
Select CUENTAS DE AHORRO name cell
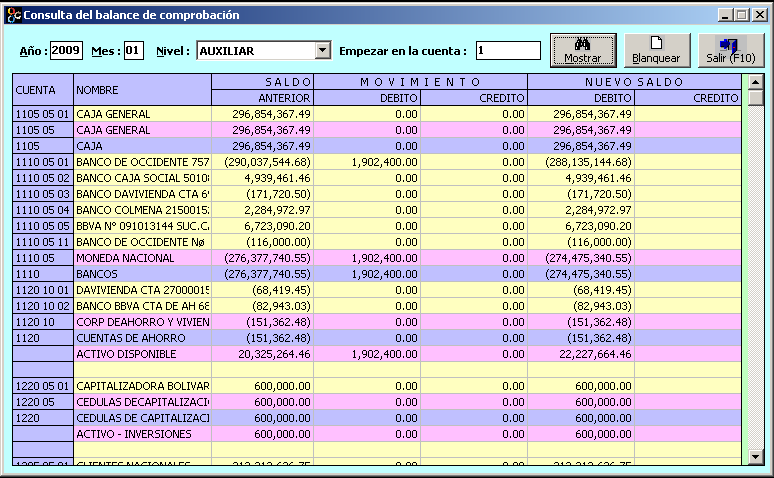click(x=143, y=338)
